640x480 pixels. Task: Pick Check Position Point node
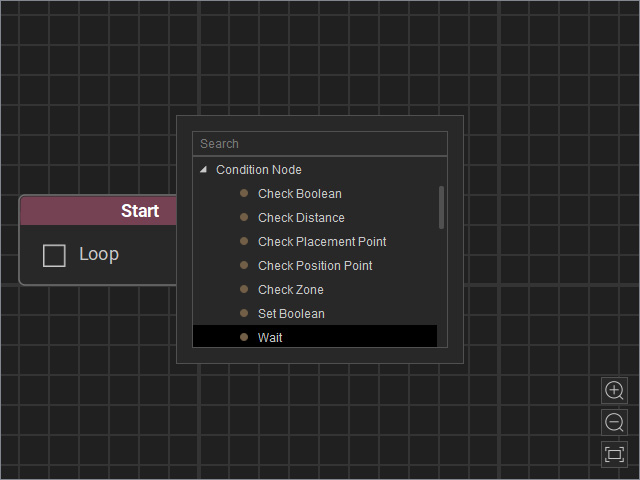(315, 266)
